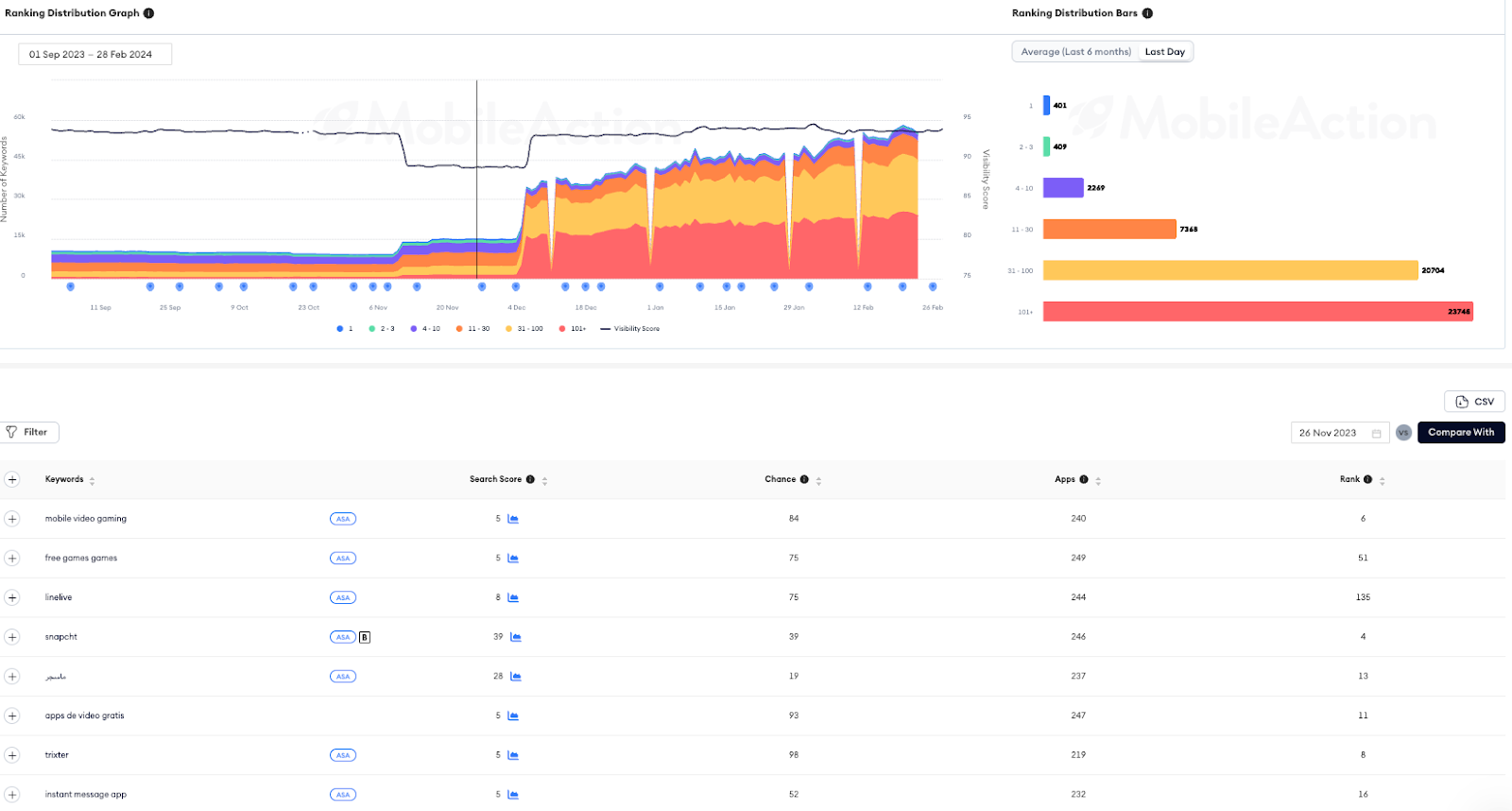
Task: Open the chart icon for mobile video gaming
Action: [513, 519]
